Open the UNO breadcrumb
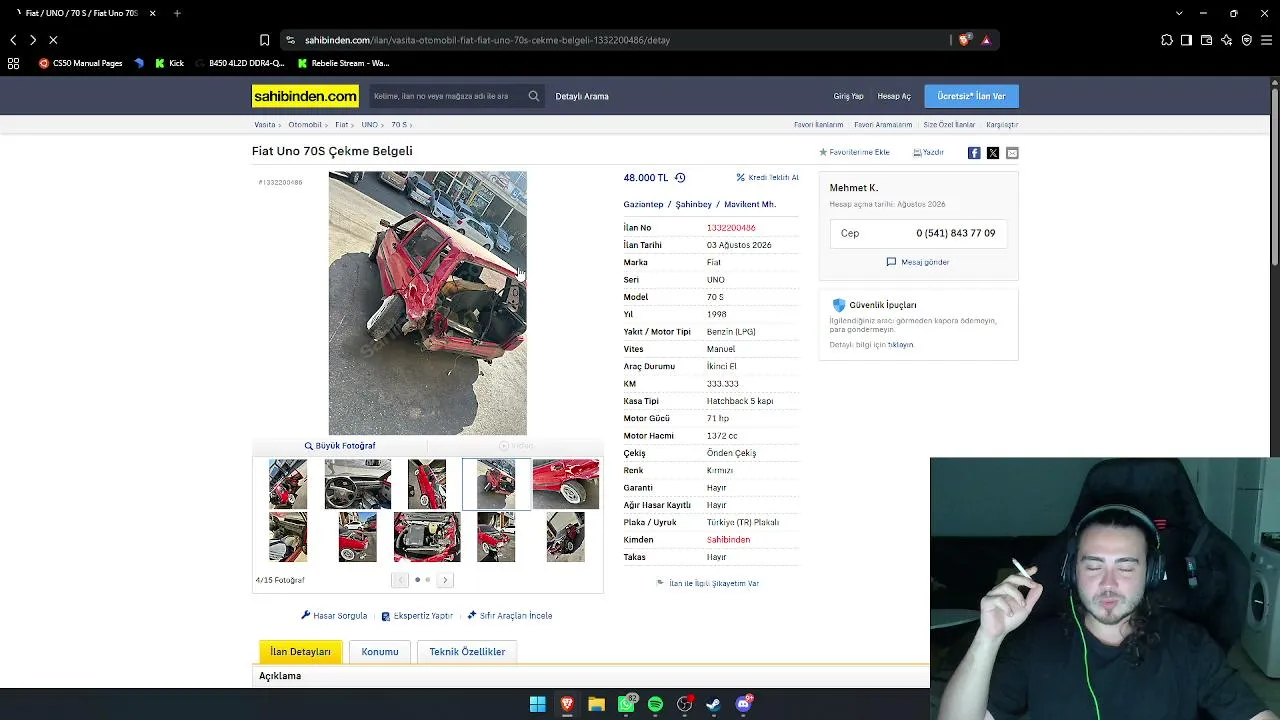1280x720 pixels. tap(370, 125)
